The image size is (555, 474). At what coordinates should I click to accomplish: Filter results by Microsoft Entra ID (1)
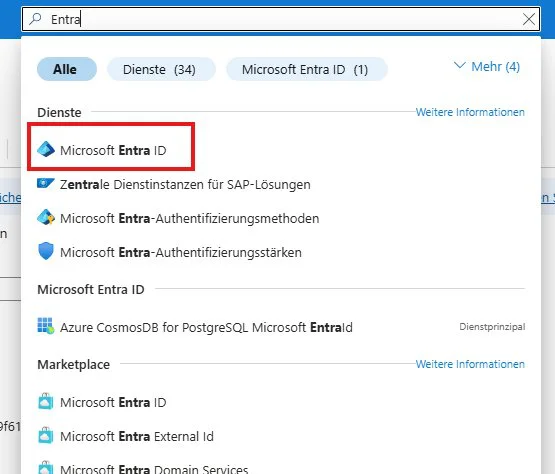point(307,69)
